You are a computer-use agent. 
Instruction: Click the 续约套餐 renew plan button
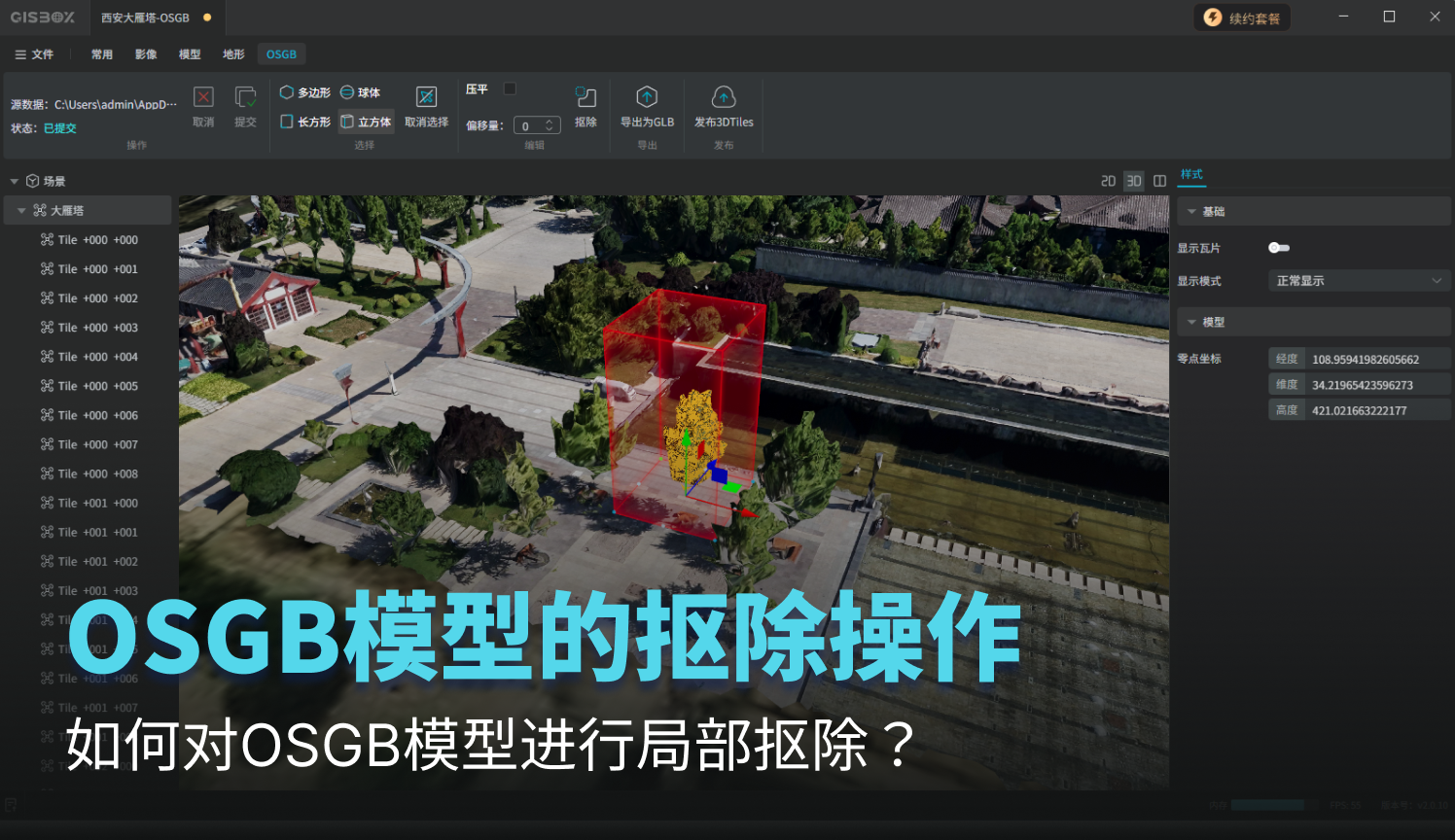1242,17
